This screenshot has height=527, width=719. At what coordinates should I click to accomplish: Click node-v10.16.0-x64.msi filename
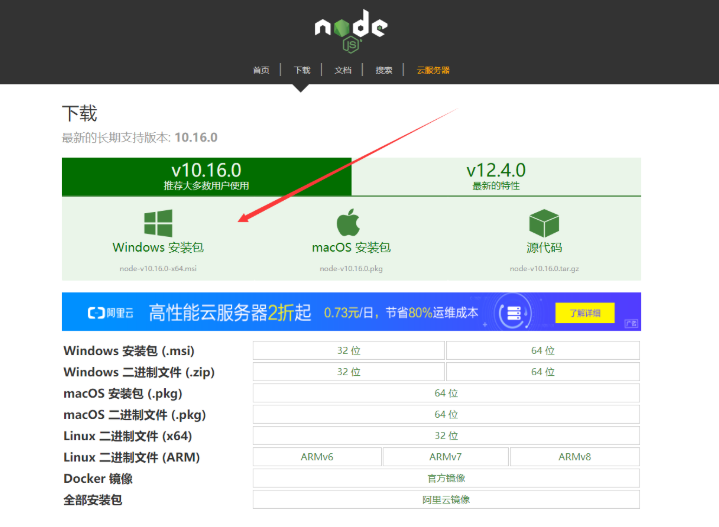[158, 268]
